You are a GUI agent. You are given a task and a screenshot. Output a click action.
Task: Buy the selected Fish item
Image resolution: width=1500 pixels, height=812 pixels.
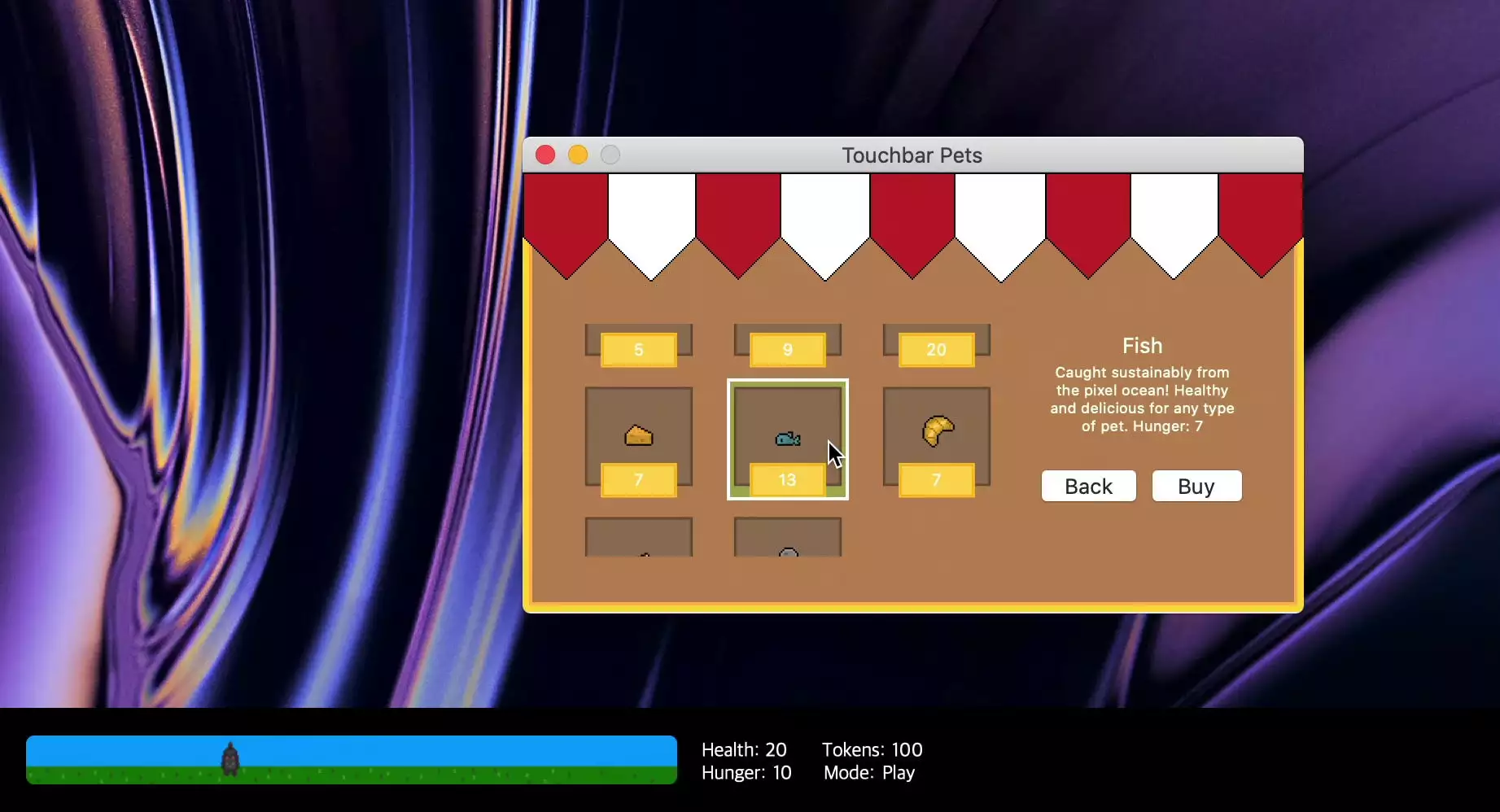tap(1196, 486)
